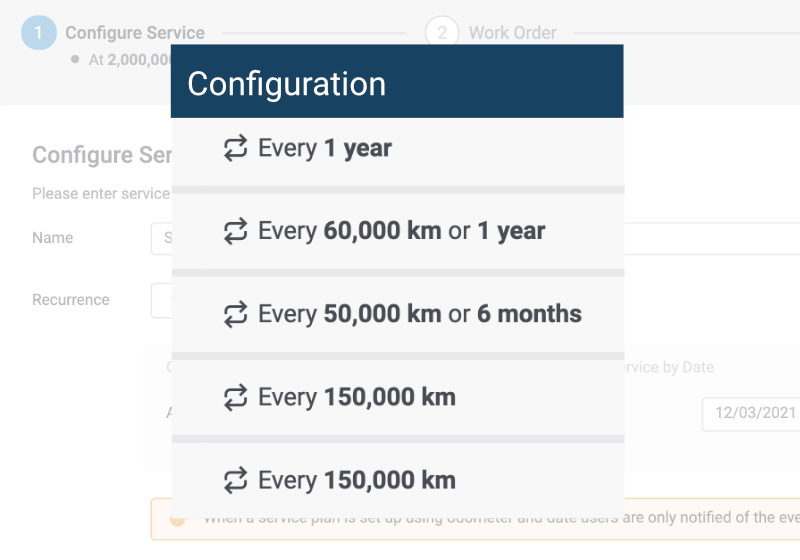The height and width of the screenshot is (560, 800).
Task: Open the Recurrence dropdown field
Action: [x=161, y=301]
